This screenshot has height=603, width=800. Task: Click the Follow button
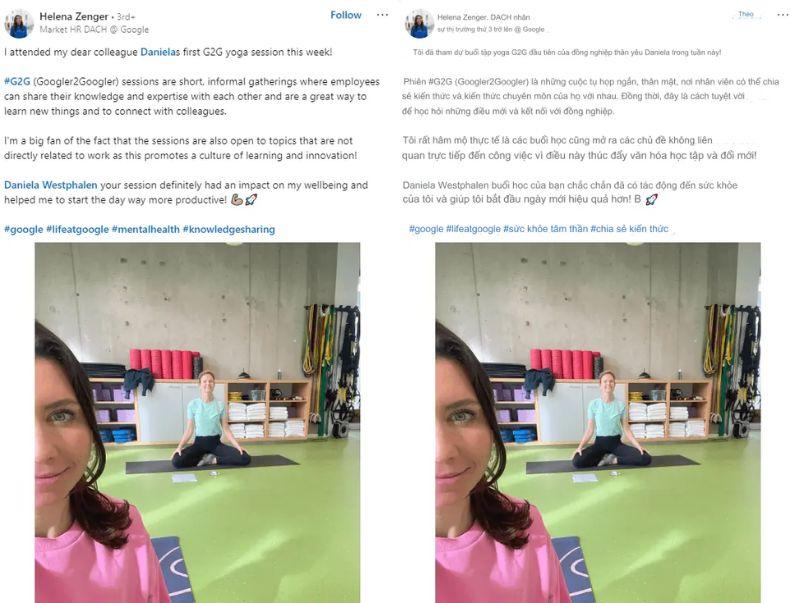click(345, 15)
